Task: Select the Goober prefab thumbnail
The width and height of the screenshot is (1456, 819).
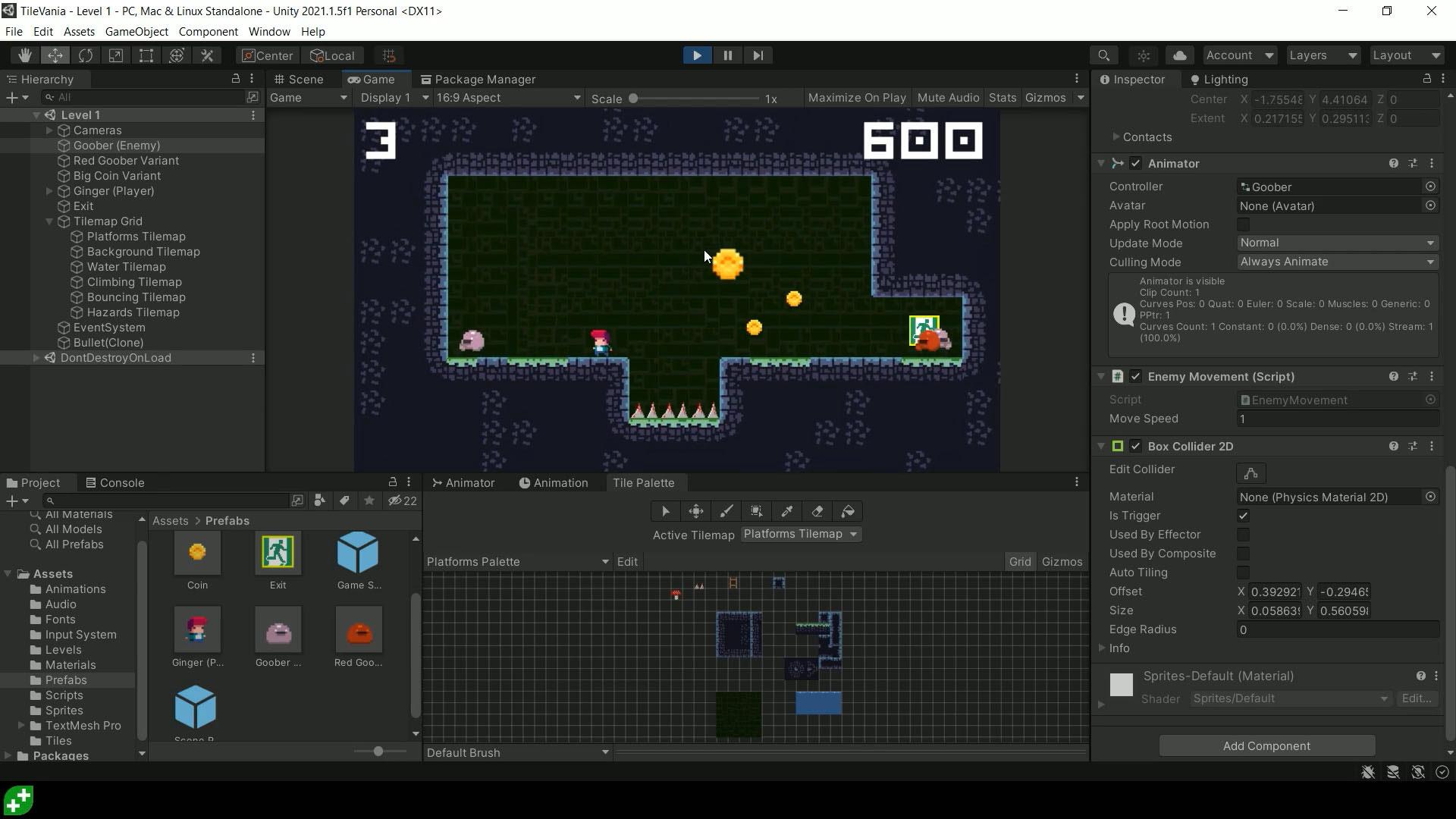Action: point(278,629)
